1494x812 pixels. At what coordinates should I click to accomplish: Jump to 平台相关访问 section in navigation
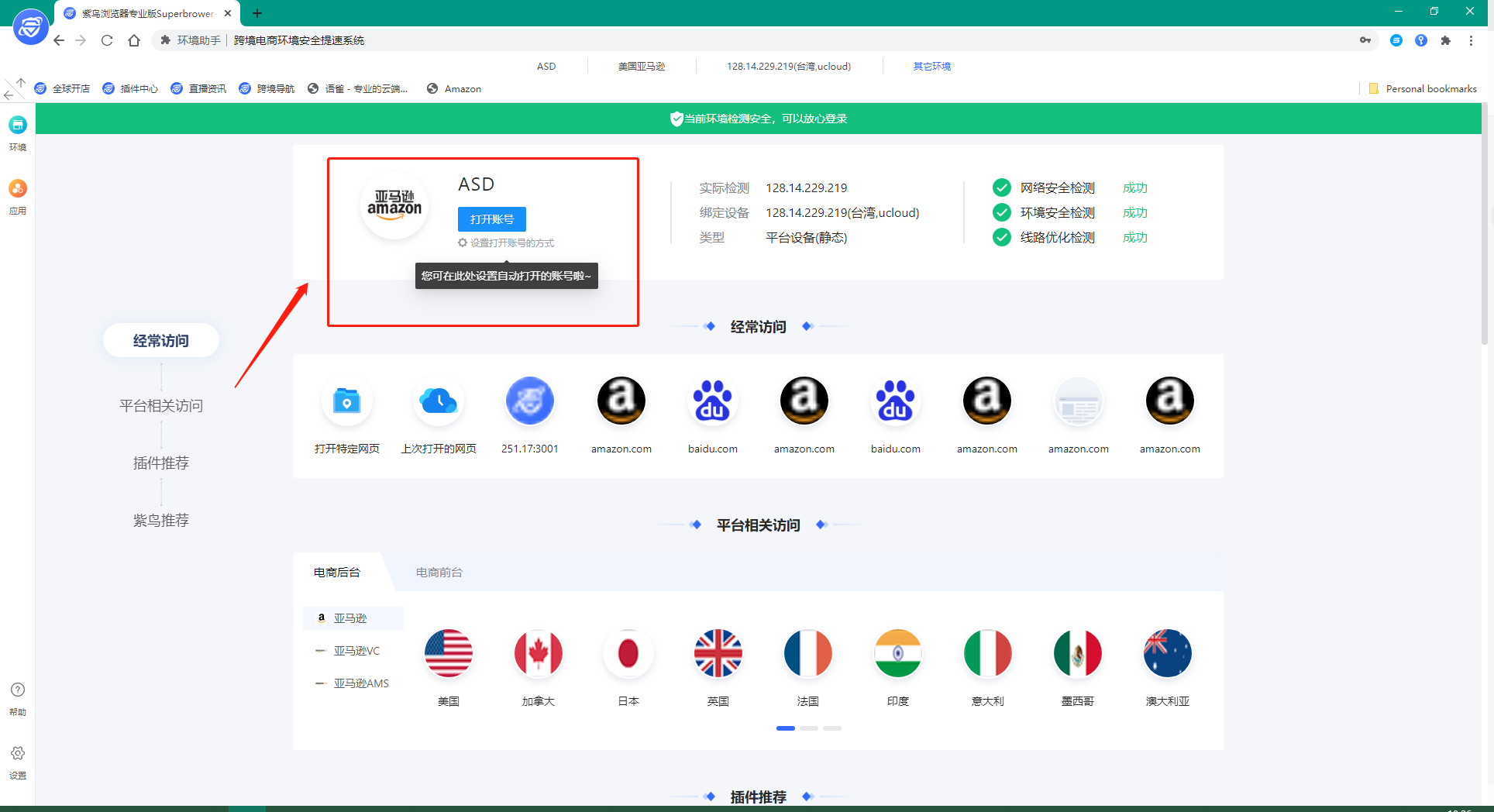[x=161, y=406]
